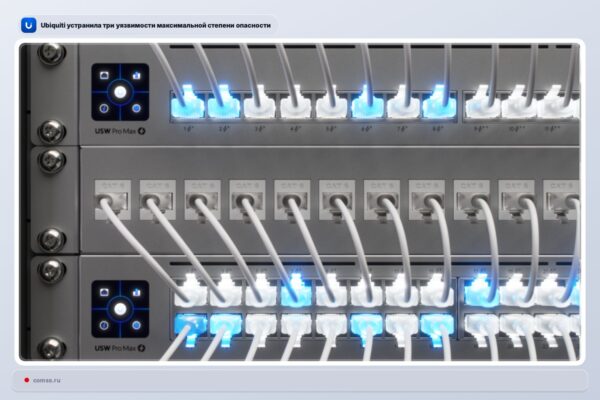Follow the comss.ru source link
The image size is (600, 400).
[47, 380]
